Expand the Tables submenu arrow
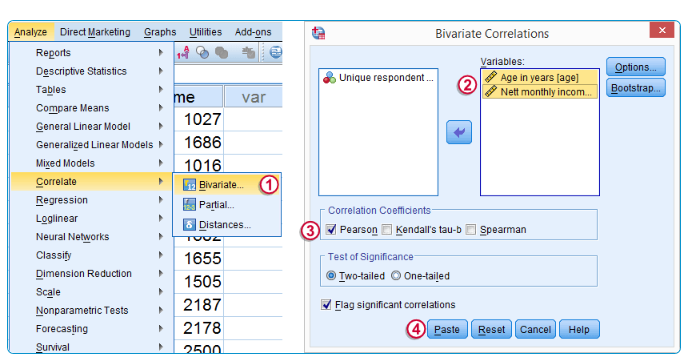The width and height of the screenshot is (689, 362). [160, 89]
